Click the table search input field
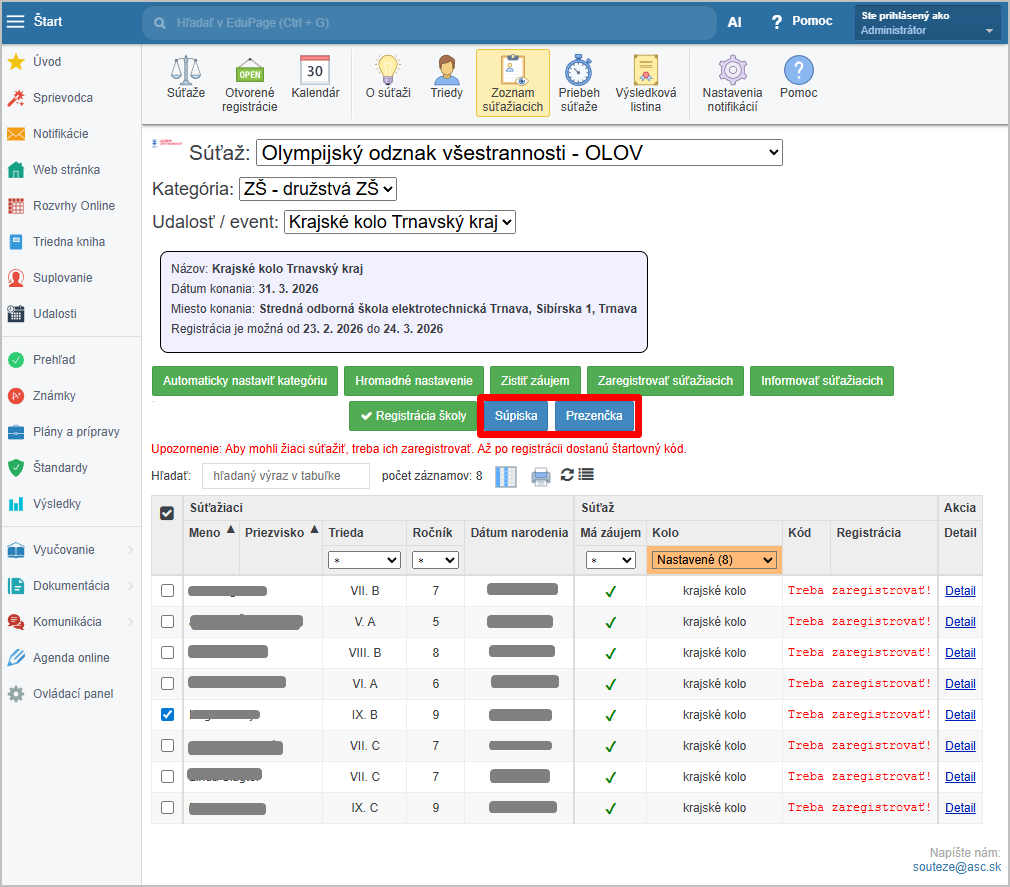Image resolution: width=1010 pixels, height=887 pixels. [285, 476]
